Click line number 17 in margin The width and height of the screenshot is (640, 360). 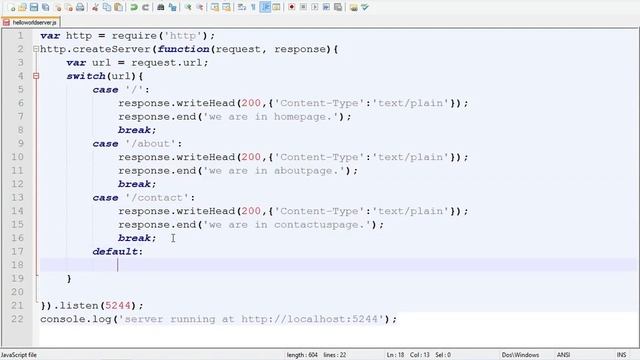pyautogui.click(x=17, y=251)
